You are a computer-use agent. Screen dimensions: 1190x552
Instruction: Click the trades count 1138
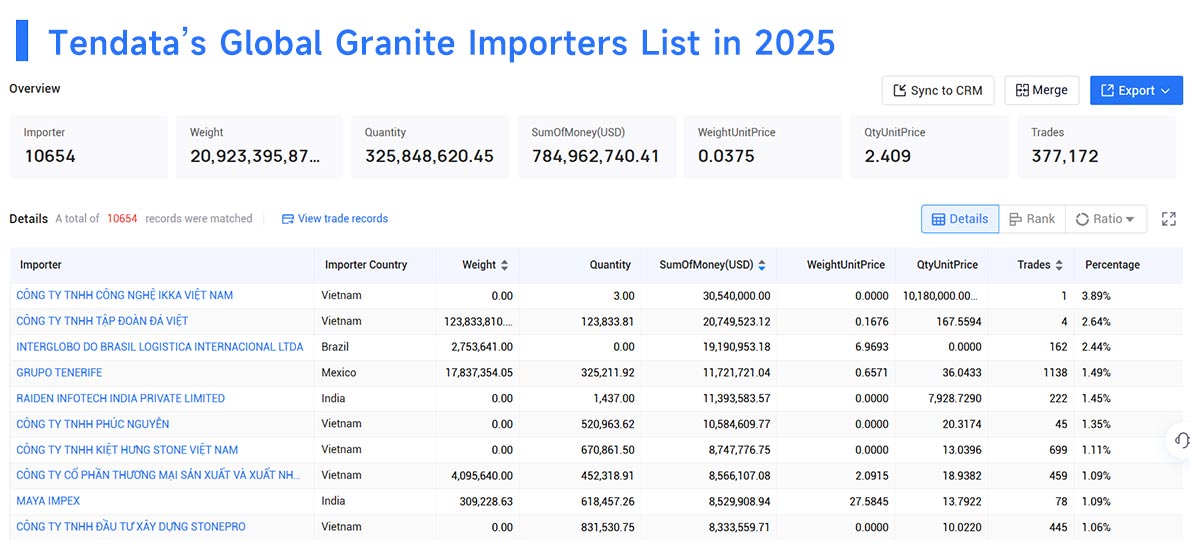coord(1053,373)
